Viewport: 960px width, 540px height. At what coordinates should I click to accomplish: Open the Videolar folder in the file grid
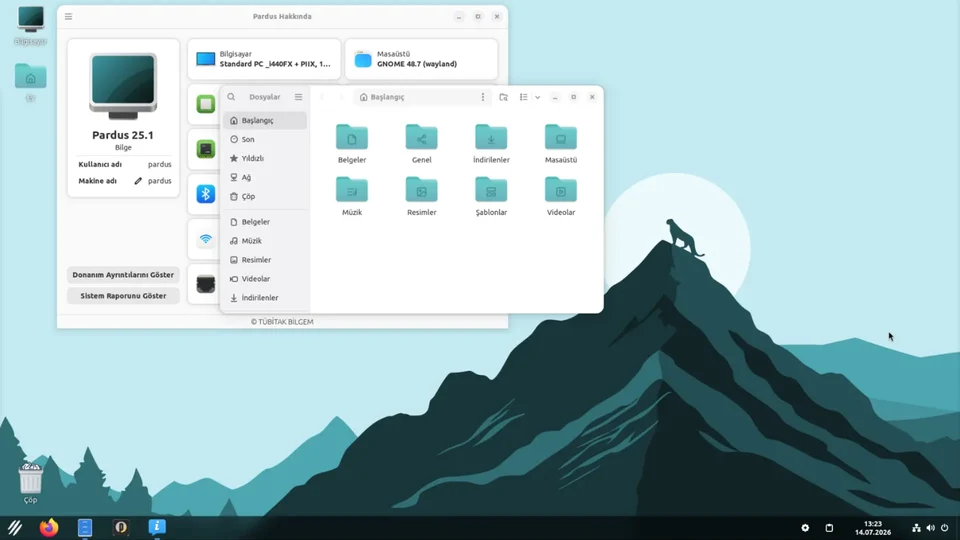(561, 195)
